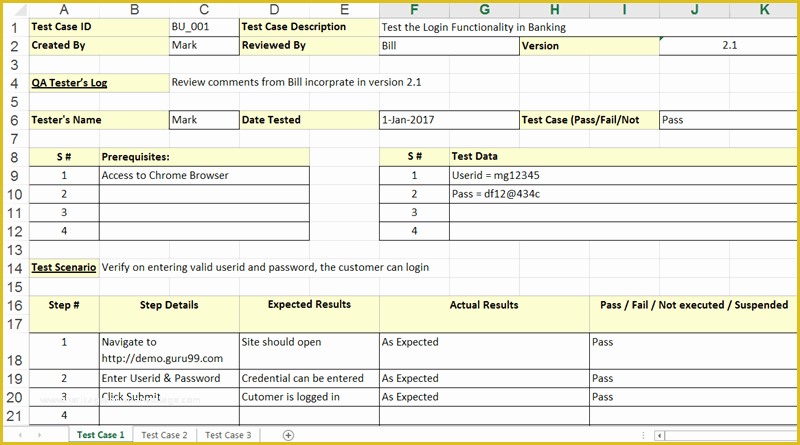Click the previous sheet navigation arrow
Image resolution: width=800 pixels, height=445 pixels.
click(x=20, y=435)
